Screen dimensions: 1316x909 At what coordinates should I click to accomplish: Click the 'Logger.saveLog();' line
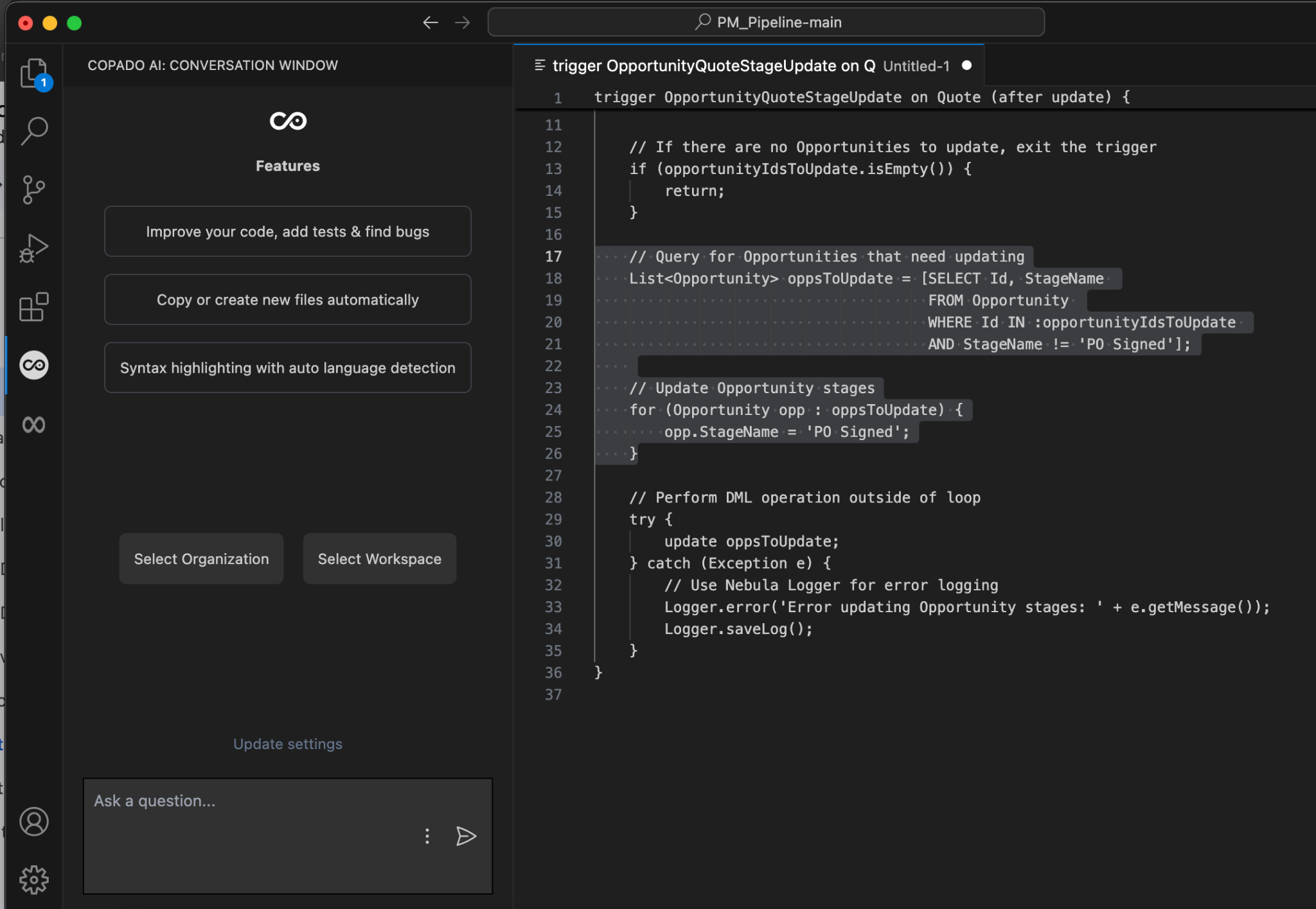(739, 629)
